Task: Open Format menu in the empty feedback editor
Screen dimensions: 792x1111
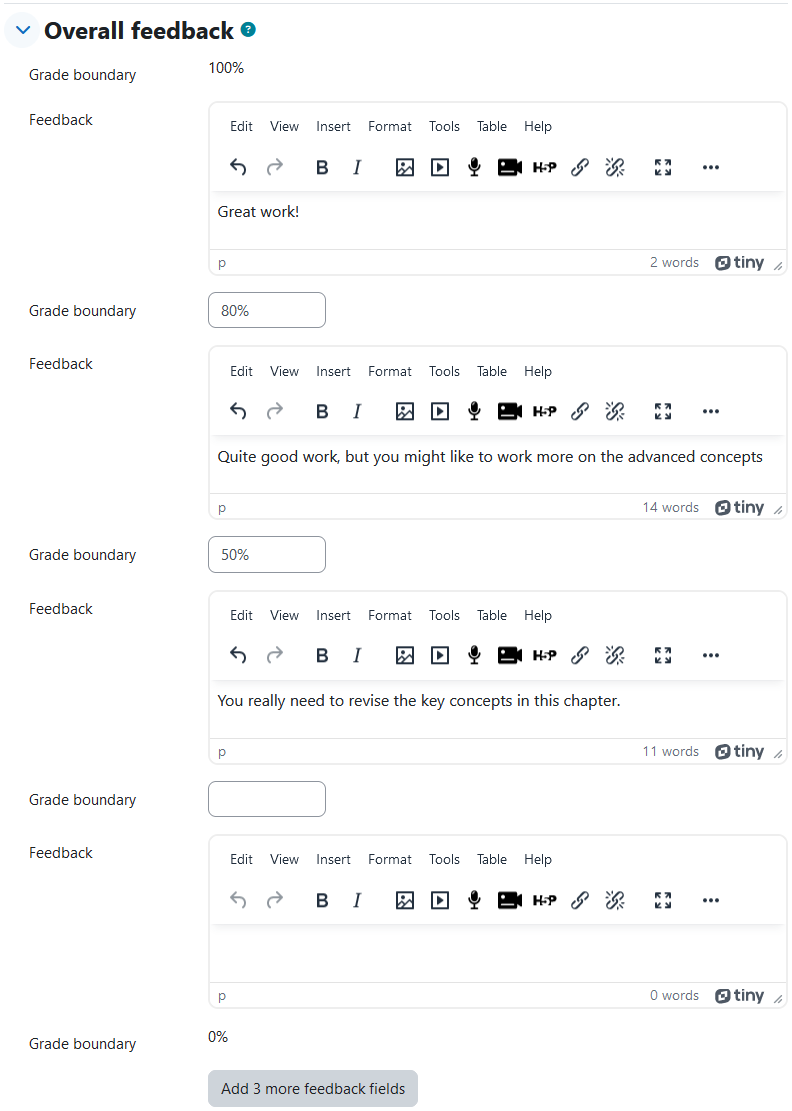Action: pyautogui.click(x=390, y=859)
